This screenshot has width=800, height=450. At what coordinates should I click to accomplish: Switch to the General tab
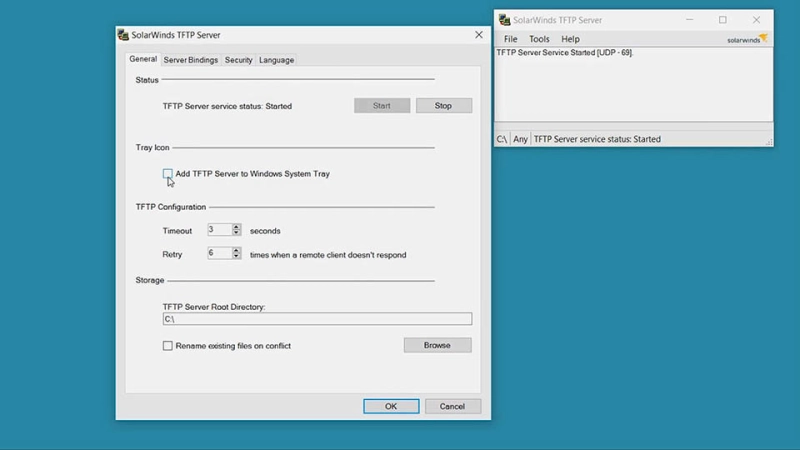point(143,59)
